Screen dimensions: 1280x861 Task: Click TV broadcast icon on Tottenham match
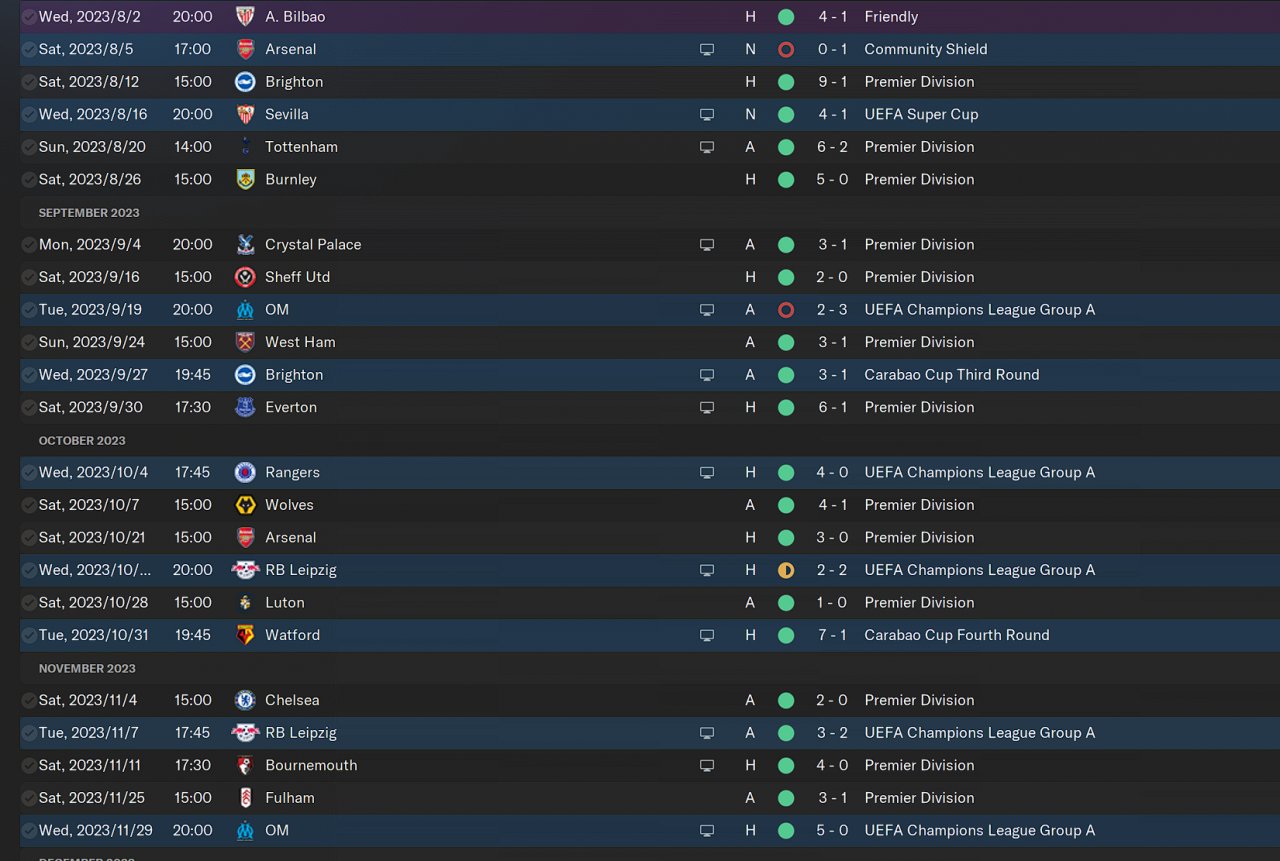[x=707, y=147]
